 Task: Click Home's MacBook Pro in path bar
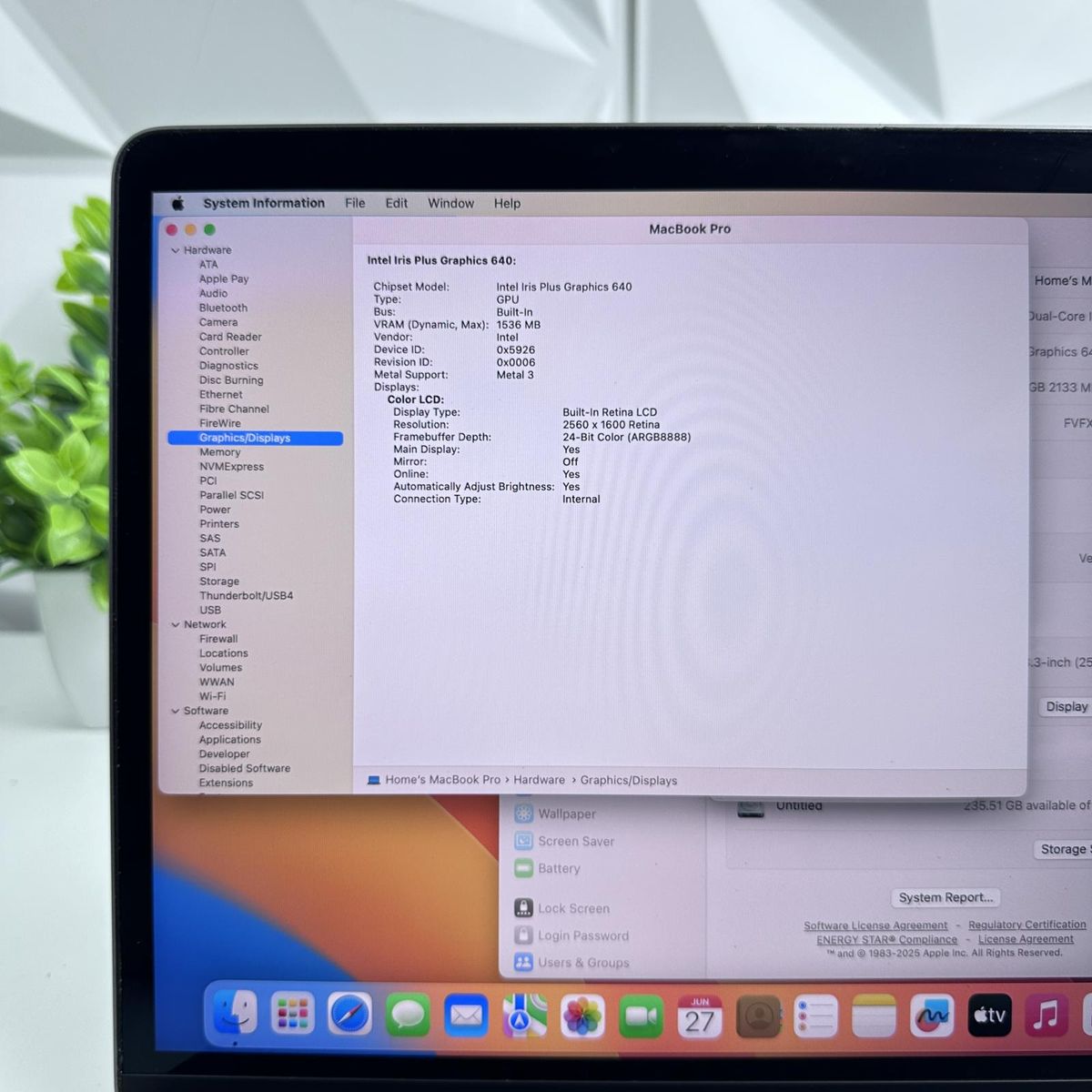(443, 780)
